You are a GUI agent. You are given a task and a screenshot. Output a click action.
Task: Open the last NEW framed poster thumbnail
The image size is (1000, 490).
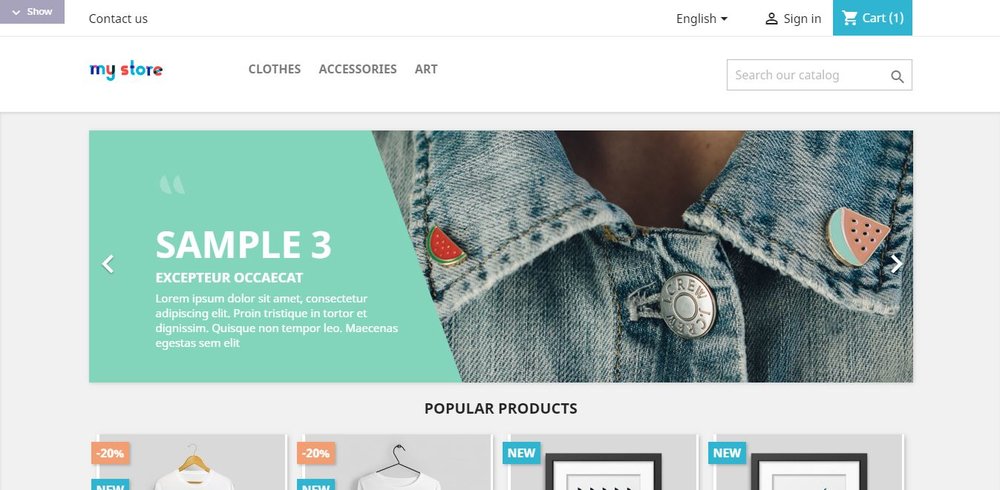tap(808, 463)
